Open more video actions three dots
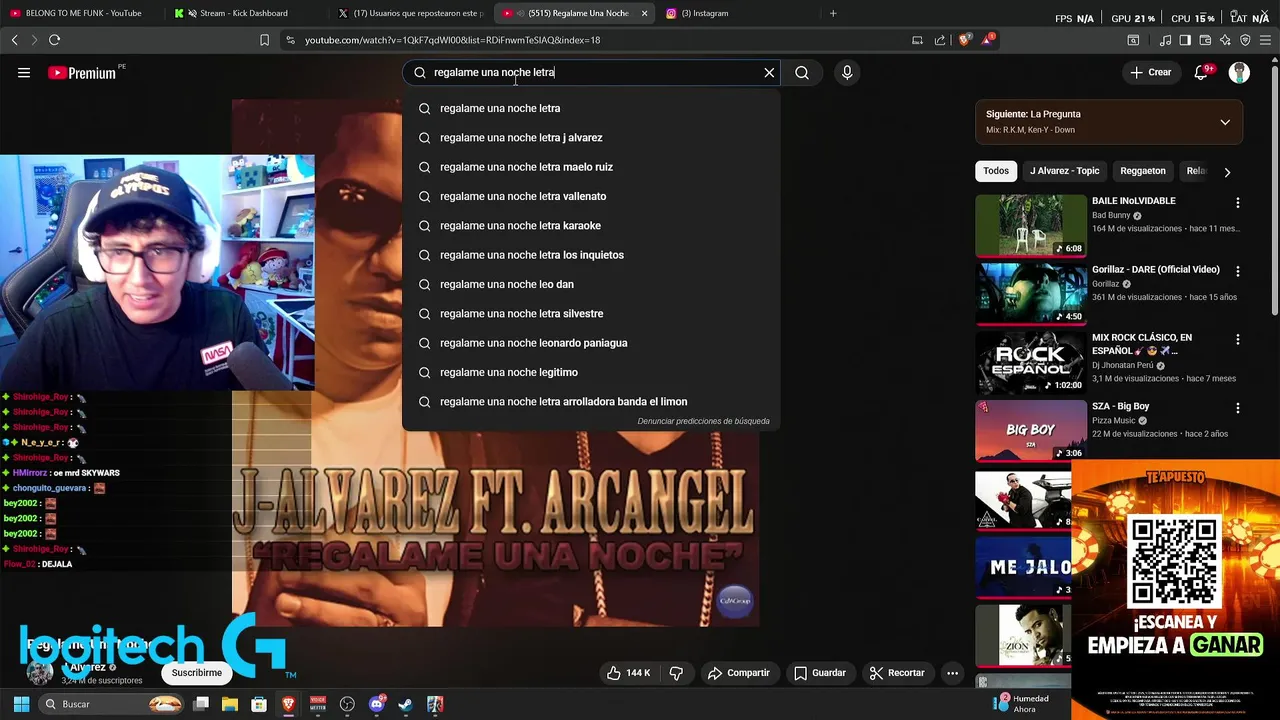The width and height of the screenshot is (1280, 720). pos(953,673)
